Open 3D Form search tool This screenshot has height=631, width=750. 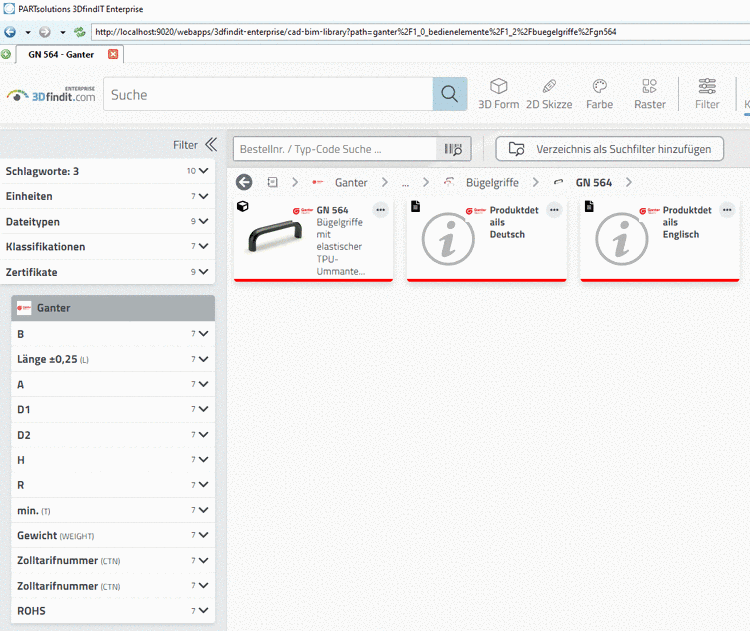click(498, 94)
